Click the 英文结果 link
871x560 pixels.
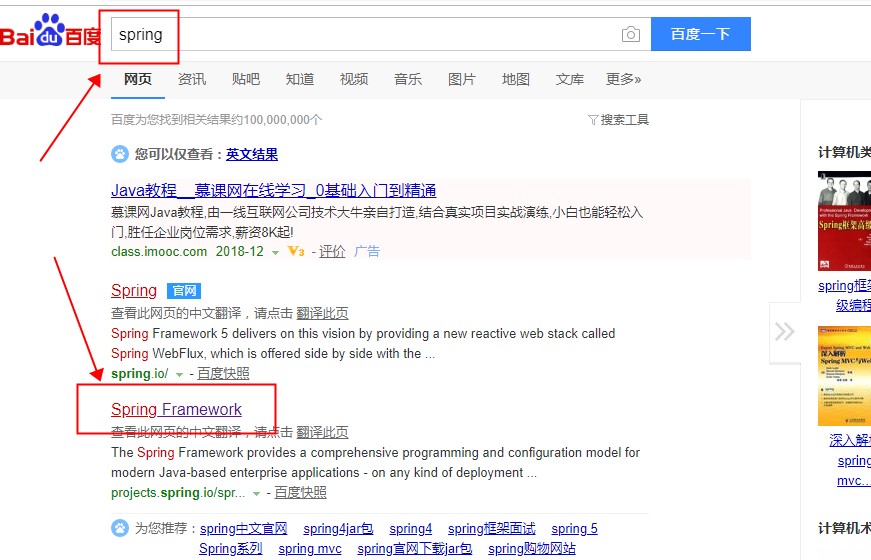pos(252,154)
